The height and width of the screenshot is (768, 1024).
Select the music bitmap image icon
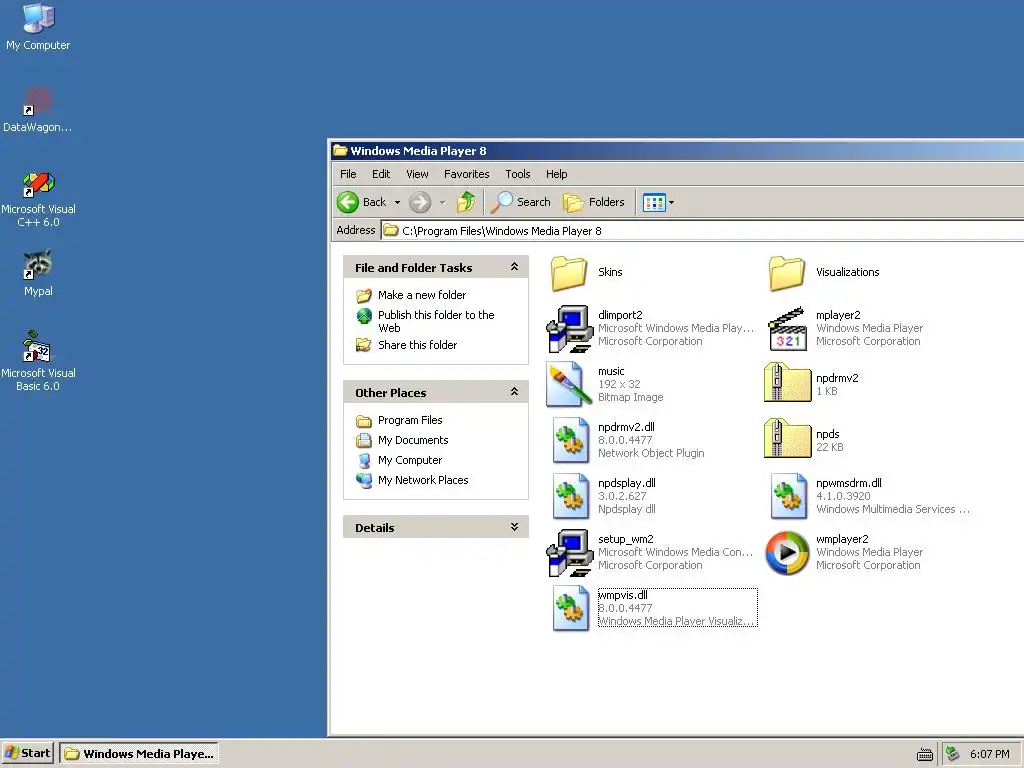pos(569,385)
